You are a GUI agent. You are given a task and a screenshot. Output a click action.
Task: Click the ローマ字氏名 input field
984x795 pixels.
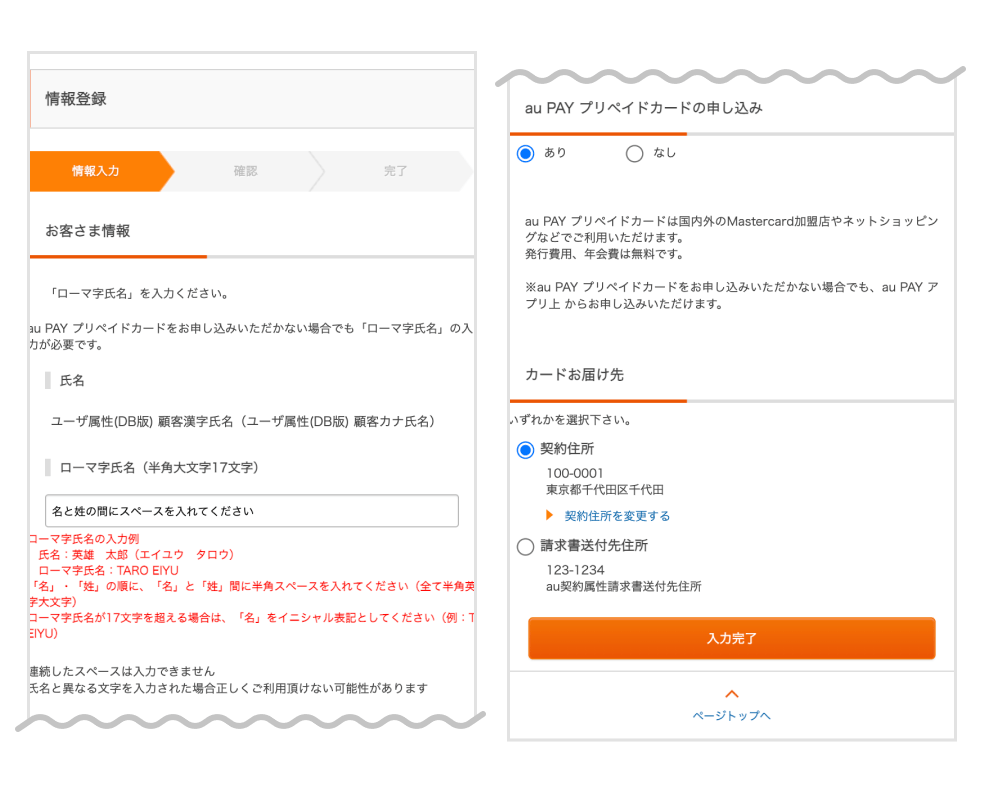click(252, 511)
